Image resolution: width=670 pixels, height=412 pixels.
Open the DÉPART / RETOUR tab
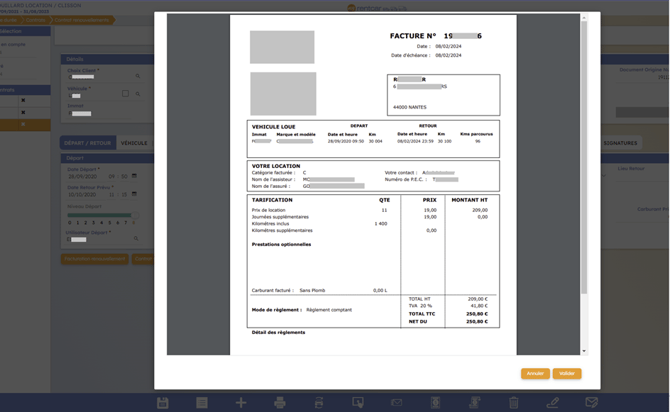[87, 143]
